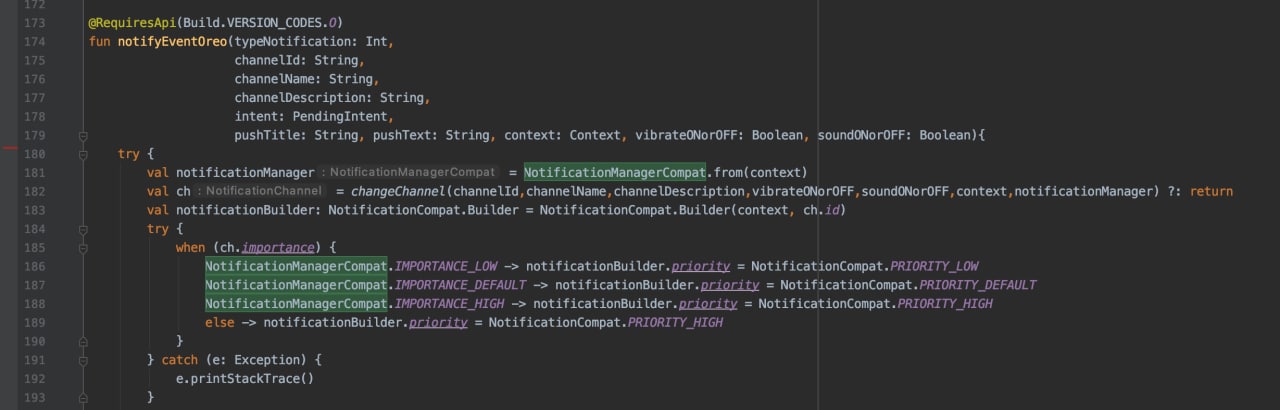The width and height of the screenshot is (1280, 410).
Task: Click the soundONorOFF: Boolean parameter
Action: click(x=895, y=135)
